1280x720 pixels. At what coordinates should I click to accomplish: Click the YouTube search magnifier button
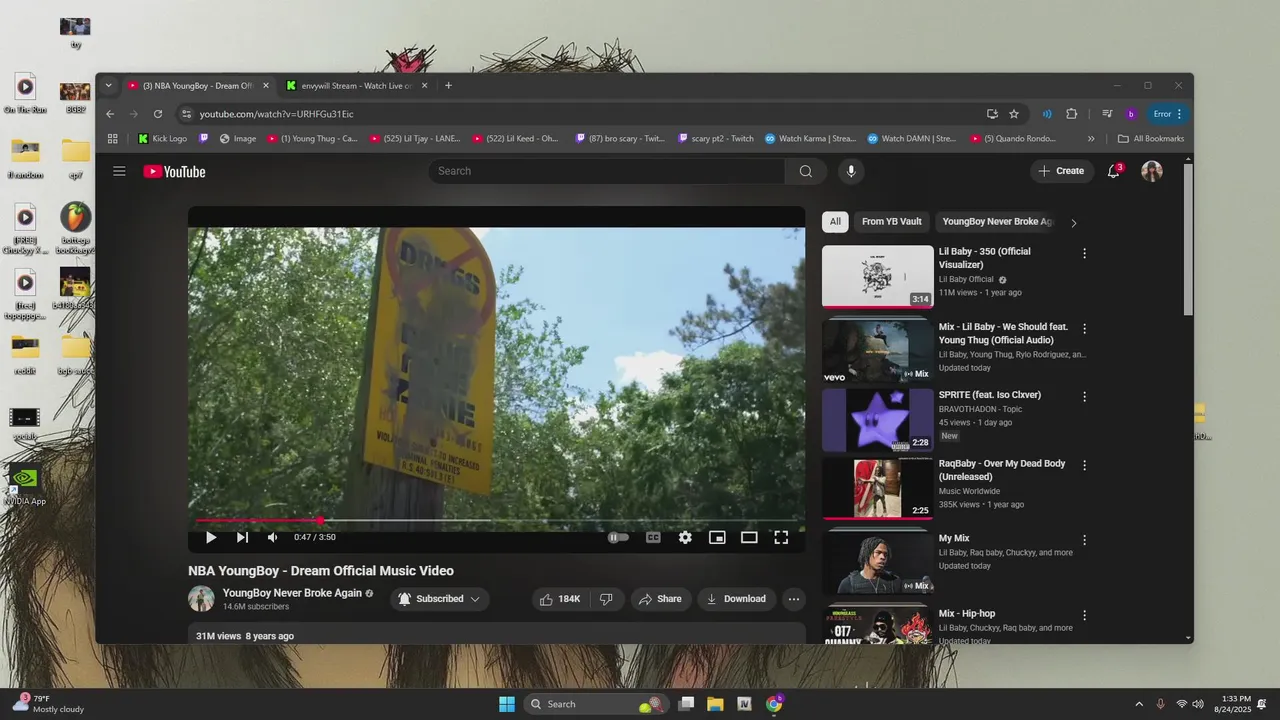[805, 171]
